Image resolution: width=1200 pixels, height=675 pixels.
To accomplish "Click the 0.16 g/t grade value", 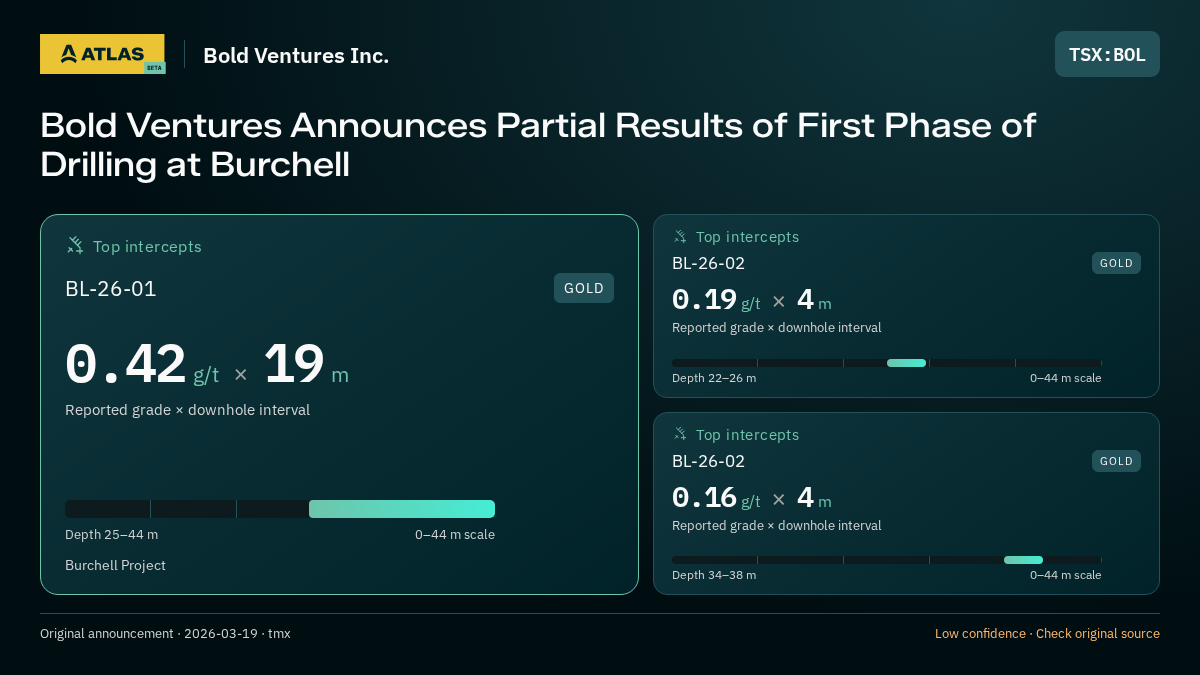I will click(x=716, y=498).
